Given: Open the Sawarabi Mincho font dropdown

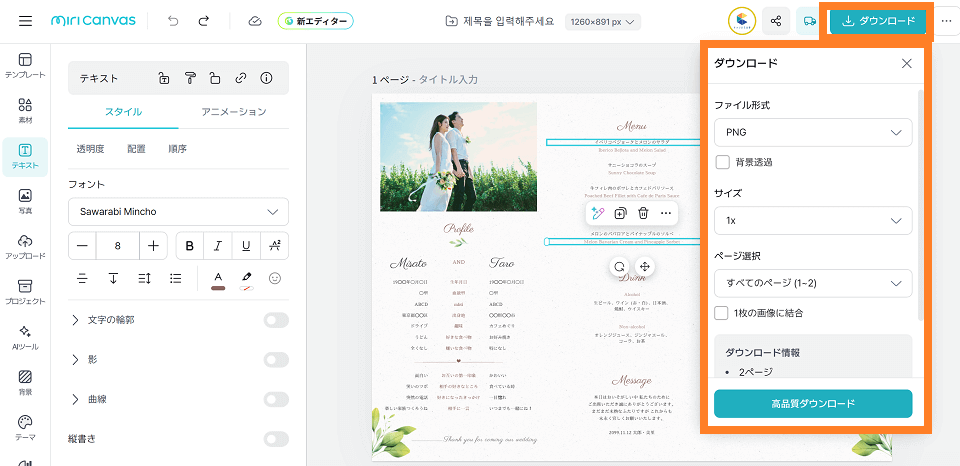Looking at the screenshot, I should [x=178, y=212].
